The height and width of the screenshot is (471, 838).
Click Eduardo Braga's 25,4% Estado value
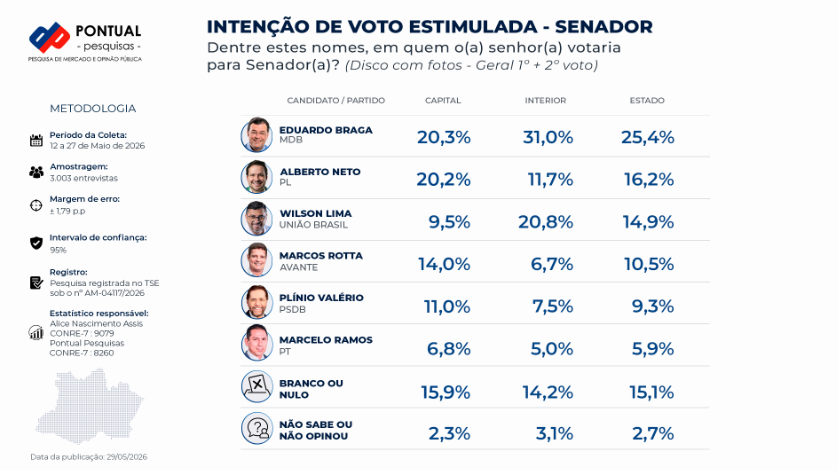point(647,137)
